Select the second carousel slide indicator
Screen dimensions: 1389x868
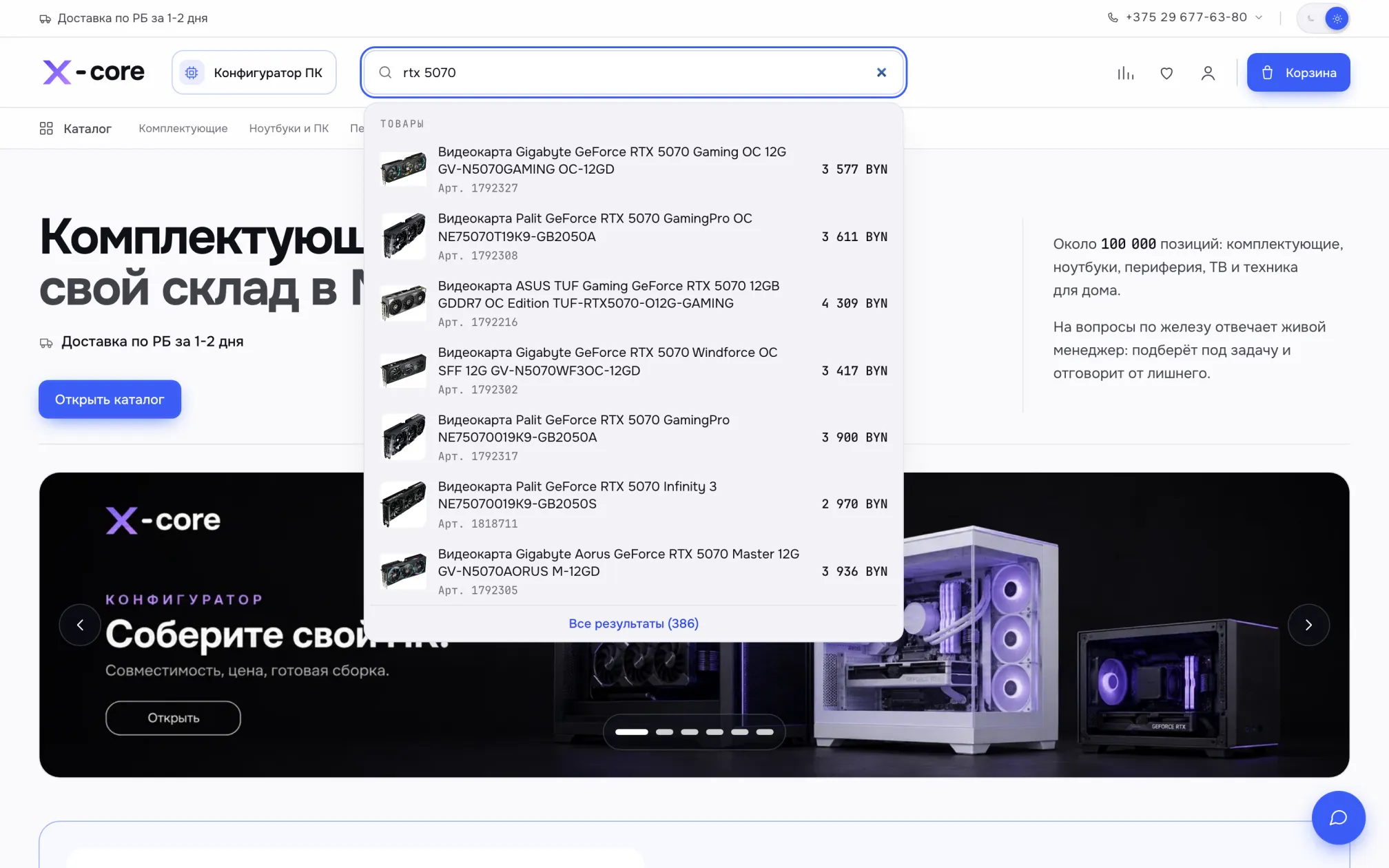(x=664, y=732)
